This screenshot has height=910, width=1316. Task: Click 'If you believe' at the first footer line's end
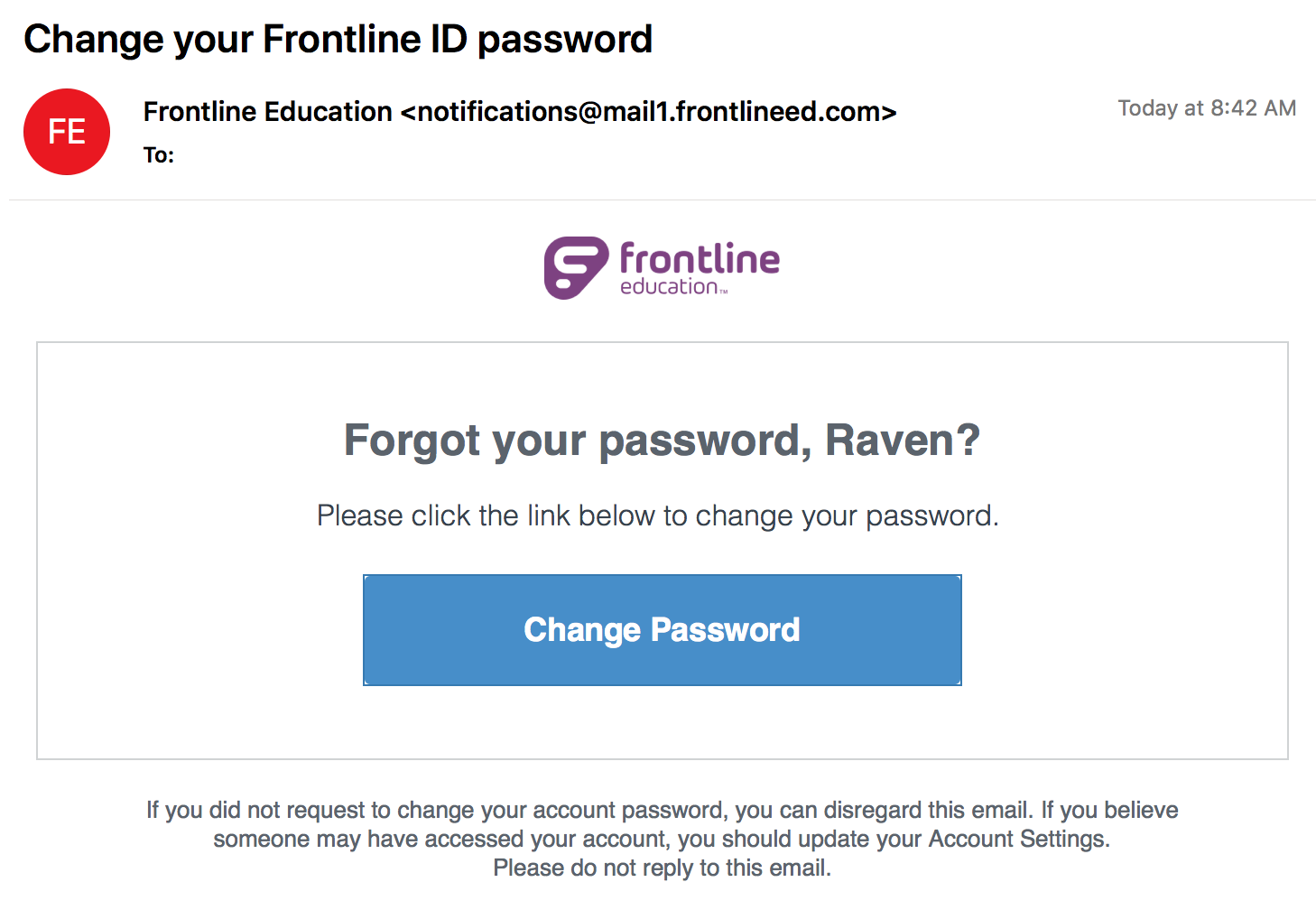tap(1109, 810)
